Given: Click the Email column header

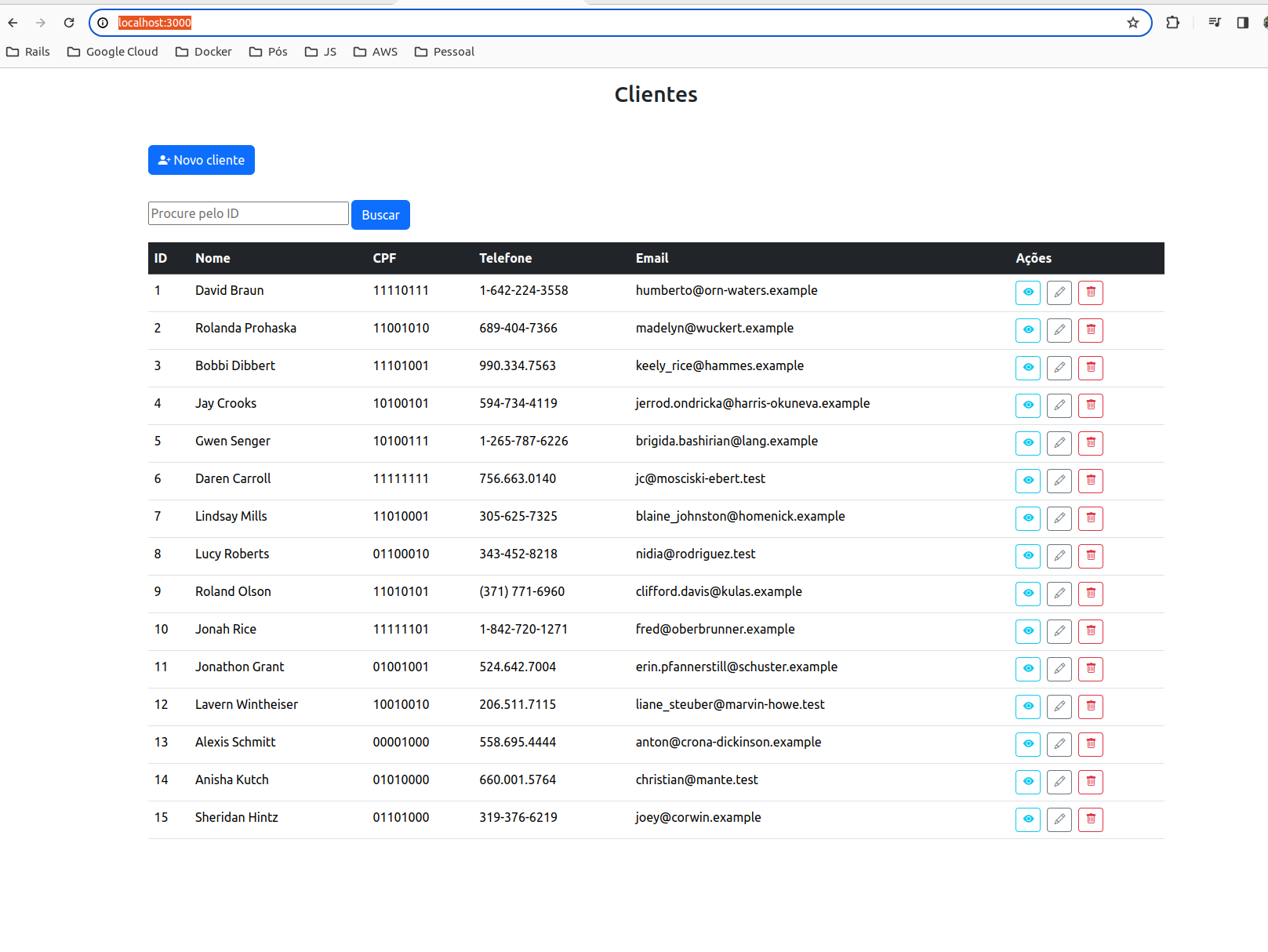Looking at the screenshot, I should click(x=652, y=258).
